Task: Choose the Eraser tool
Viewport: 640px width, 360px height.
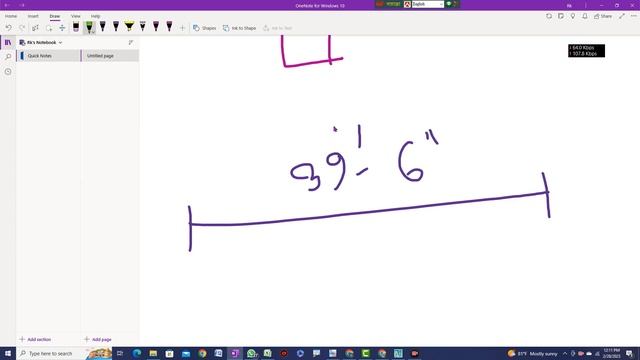Action: point(76,27)
